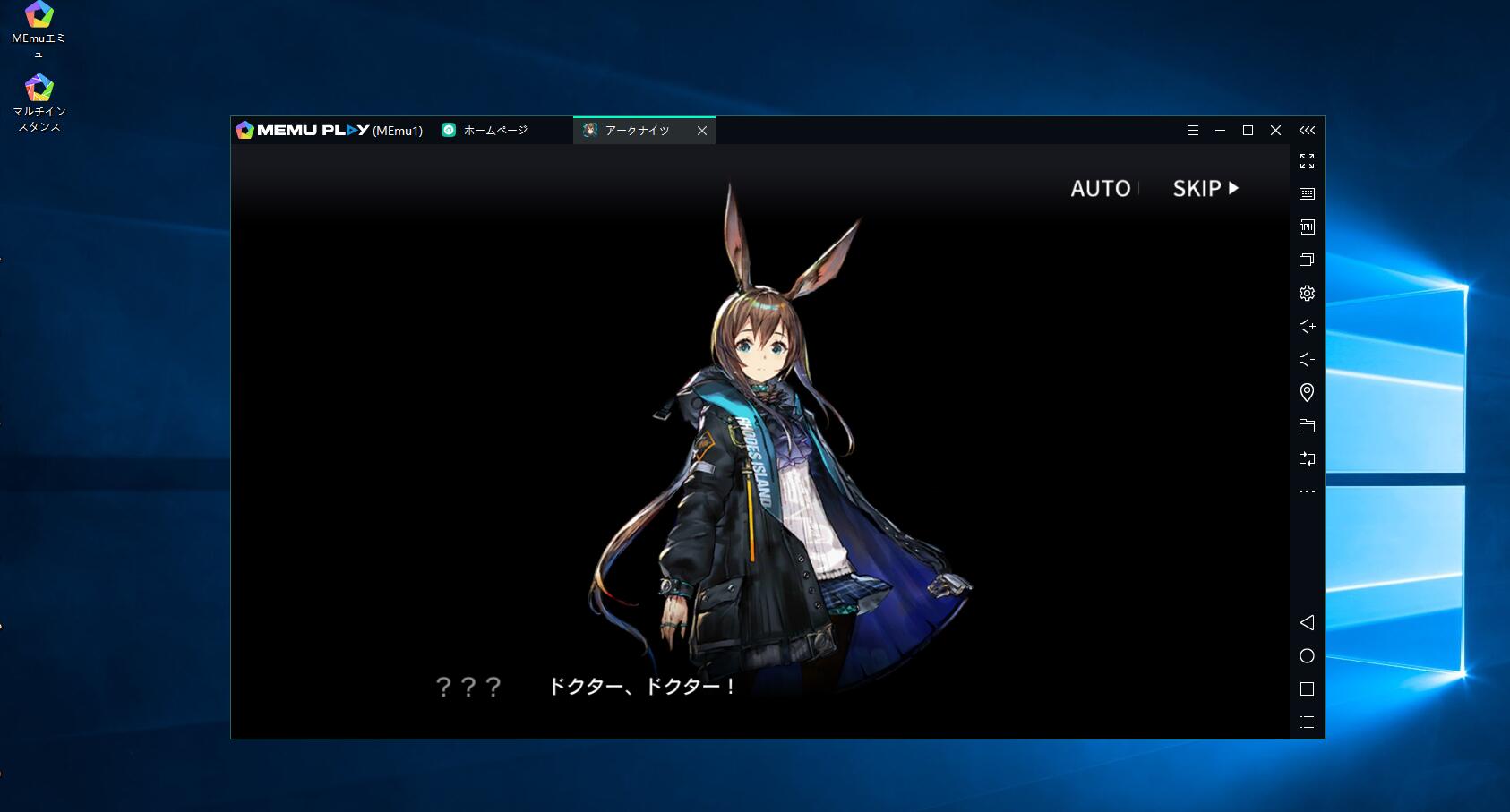The width and height of the screenshot is (1510, 812).
Task: Open the GPS location pin icon
Action: [x=1307, y=393]
